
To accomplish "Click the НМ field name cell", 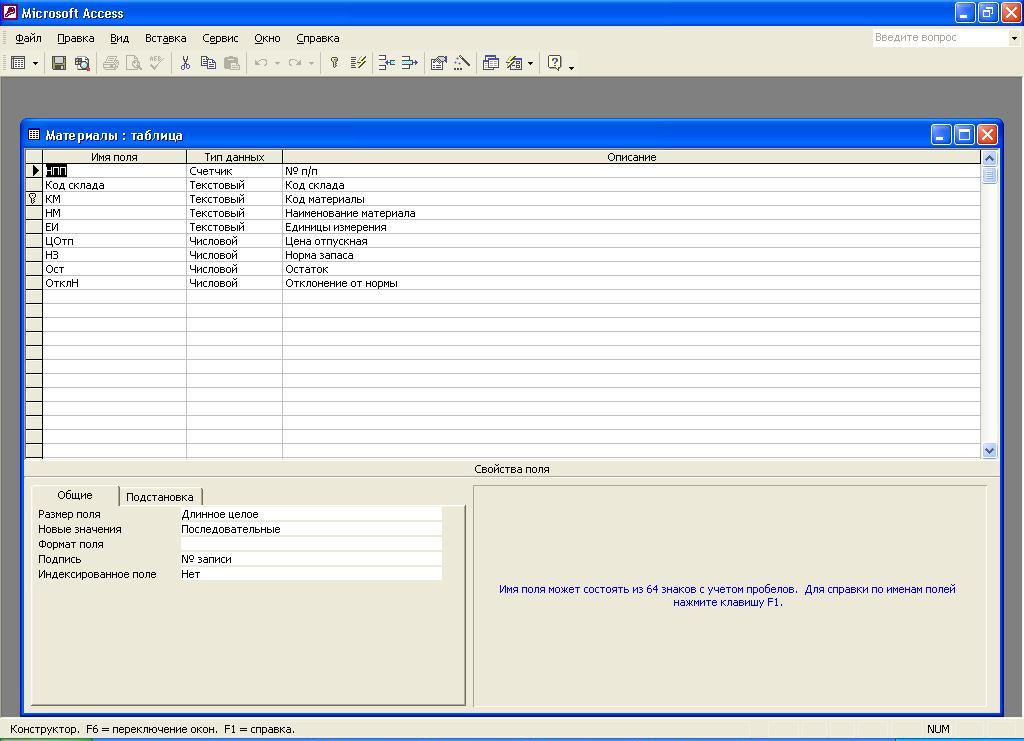I will [x=114, y=213].
